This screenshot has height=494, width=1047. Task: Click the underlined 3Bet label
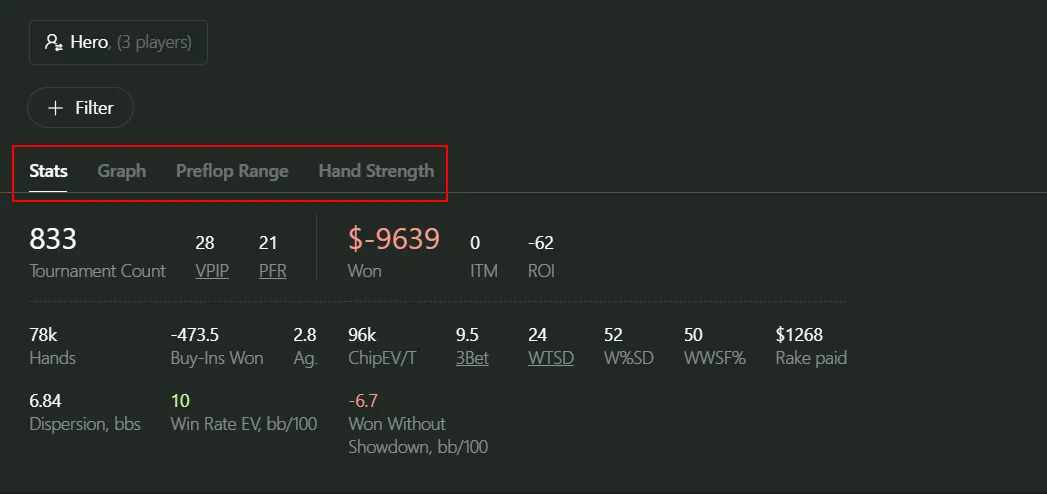pyautogui.click(x=472, y=358)
